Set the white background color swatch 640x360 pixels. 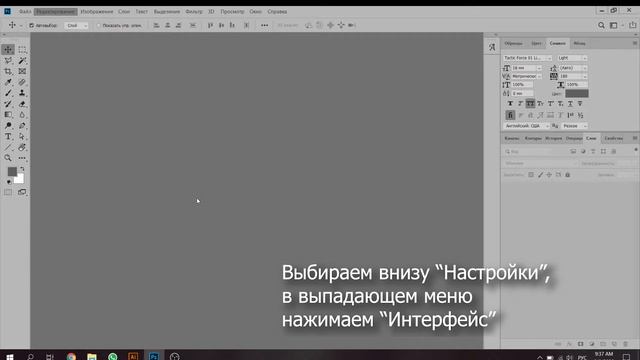[x=19, y=179]
